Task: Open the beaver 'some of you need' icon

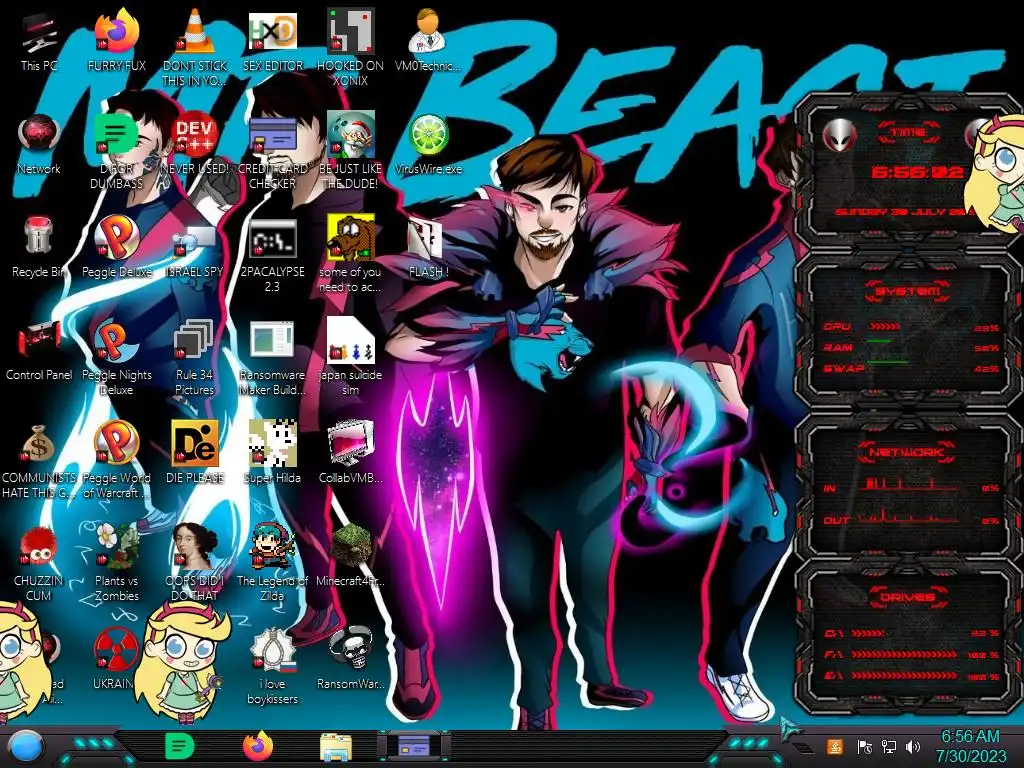Action: (350, 255)
